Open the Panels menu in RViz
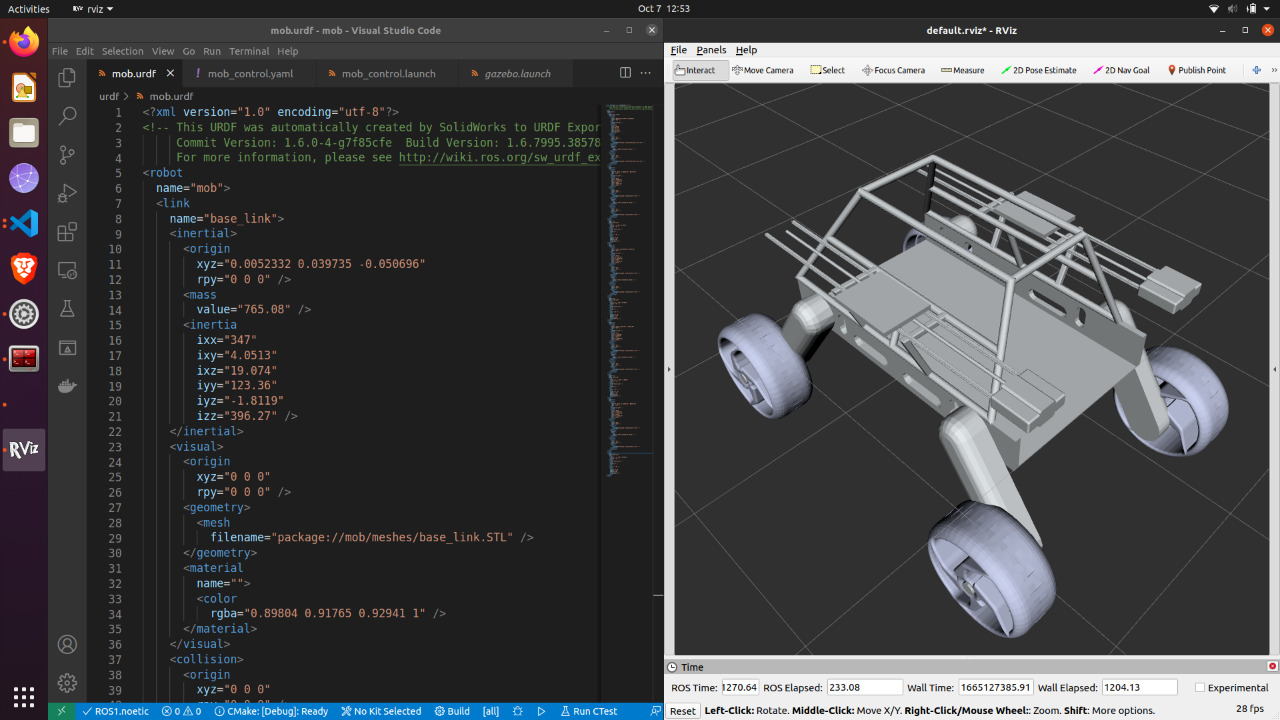Image resolution: width=1280 pixels, height=720 pixels. (x=711, y=49)
